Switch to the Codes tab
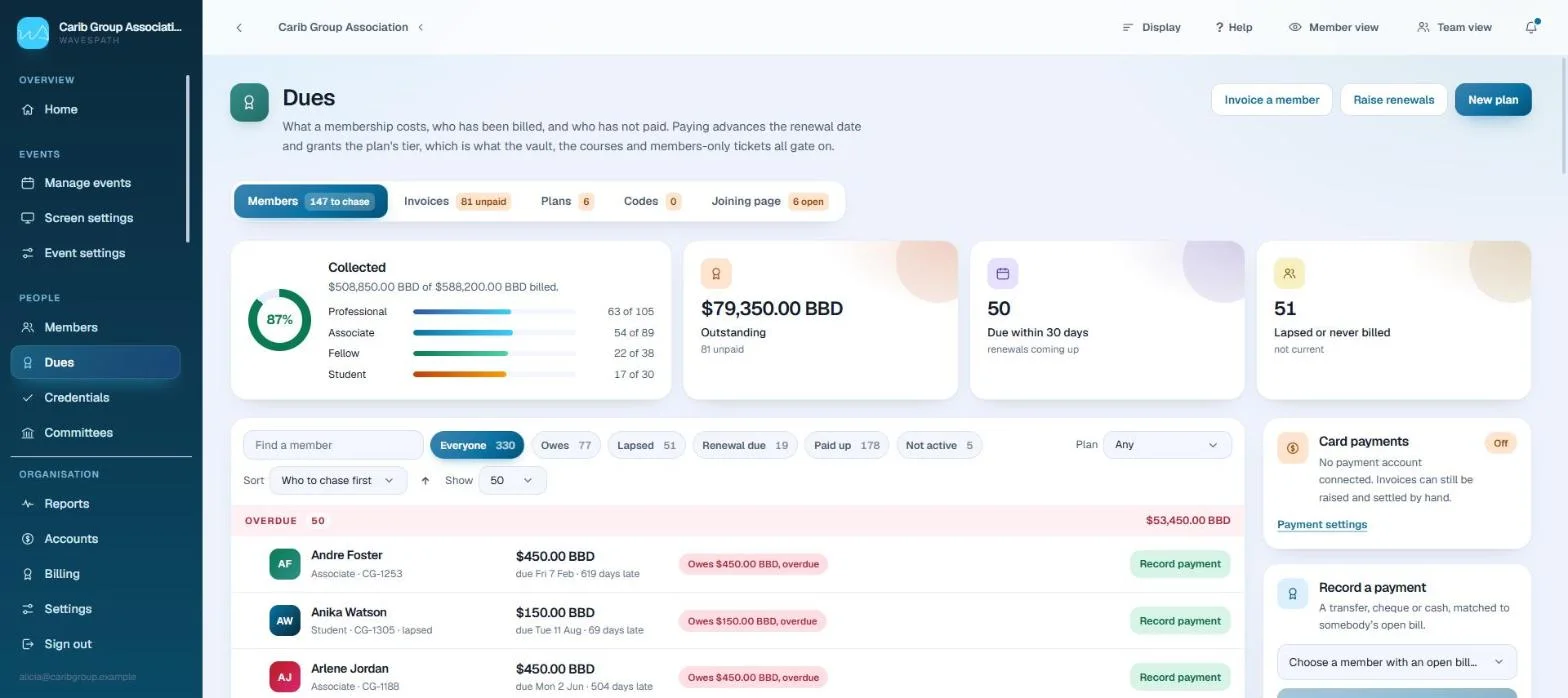The height and width of the screenshot is (698, 1568). tap(652, 201)
